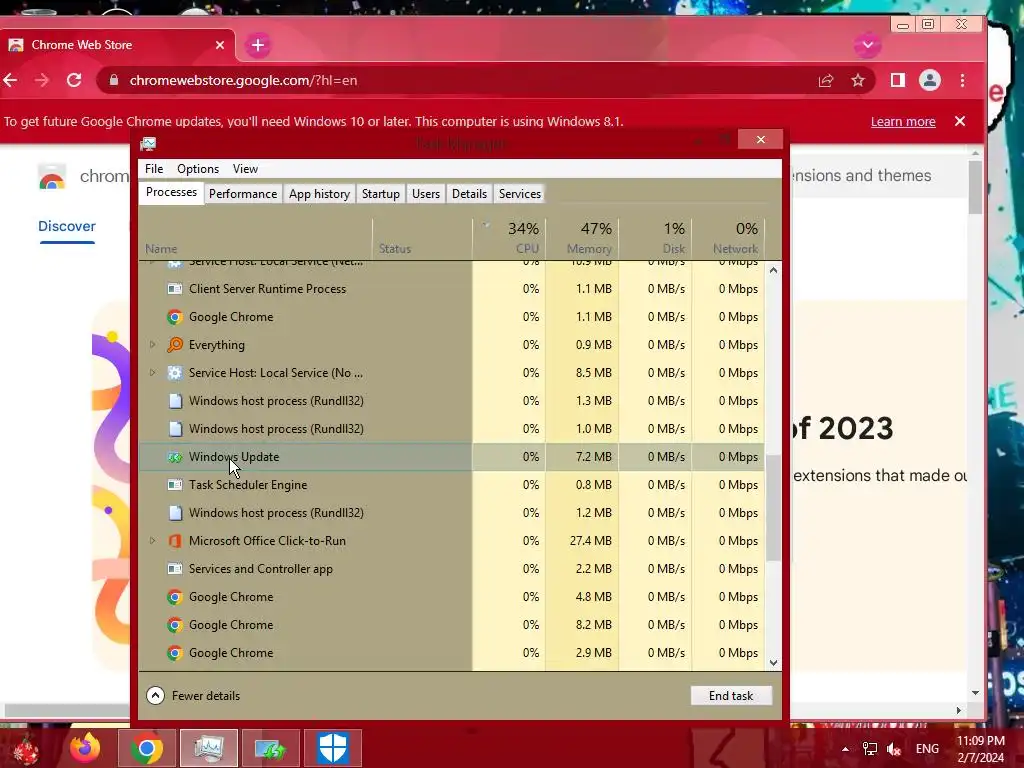Open Chrome side panel icon
The width and height of the screenshot is (1024, 768).
click(898, 80)
